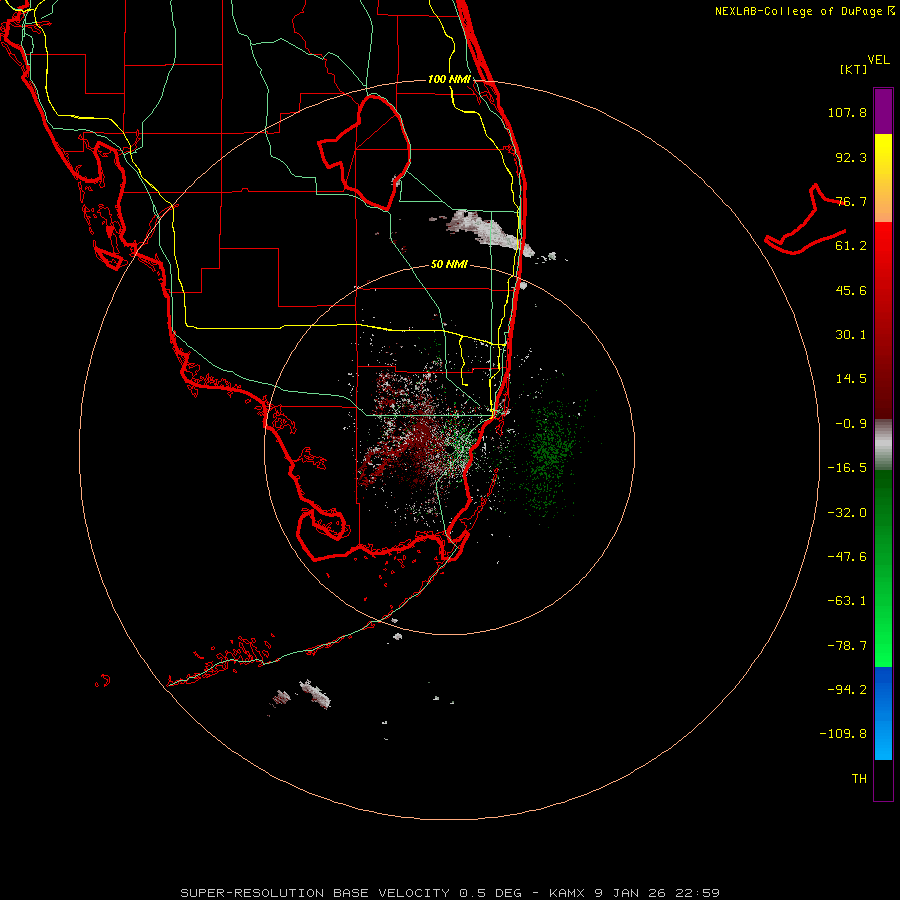Click the 100 NMI range ring label
The width and height of the screenshot is (900, 900).
pyautogui.click(x=449, y=79)
